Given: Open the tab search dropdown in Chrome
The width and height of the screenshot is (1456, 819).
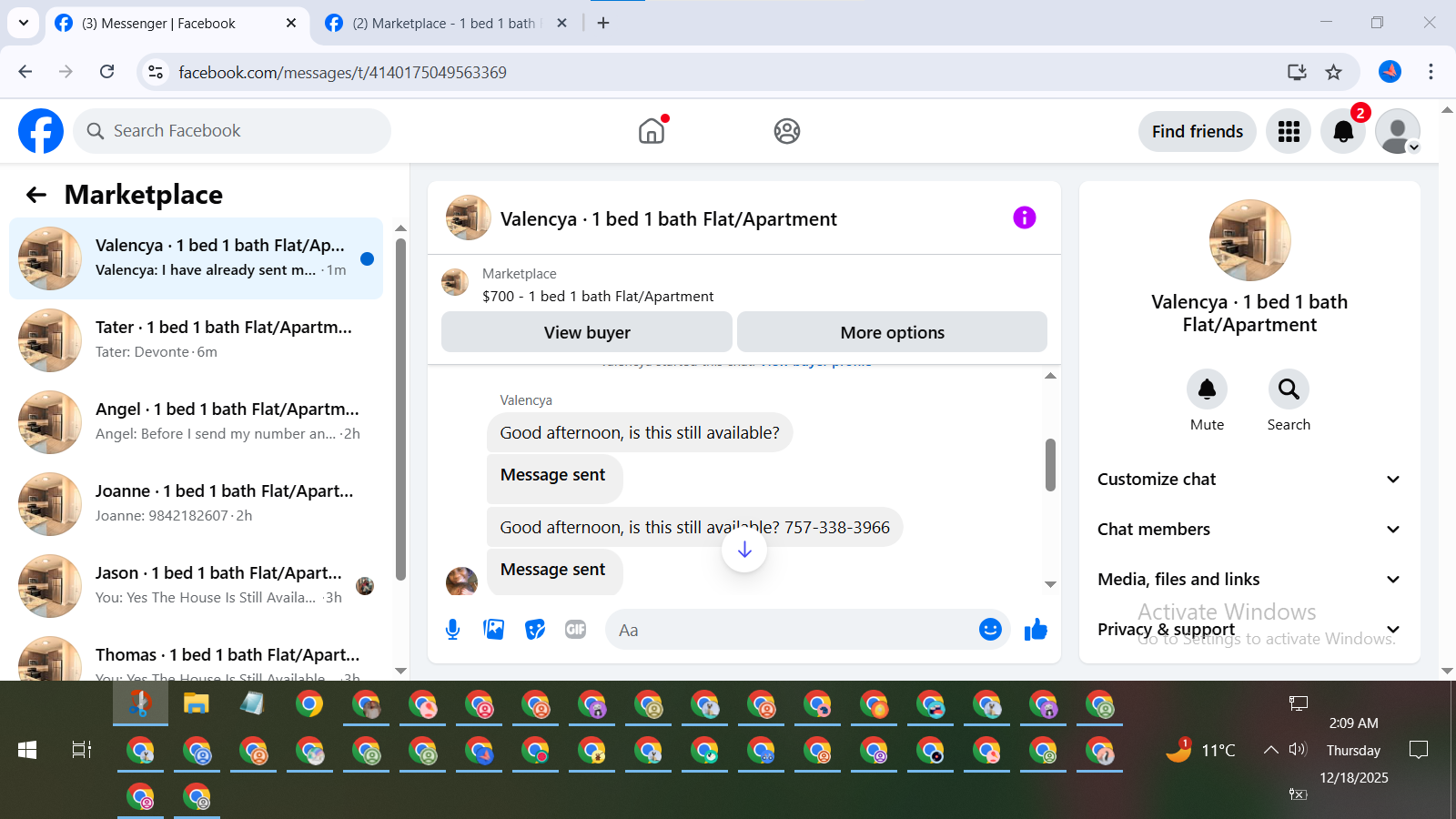Looking at the screenshot, I should (x=24, y=23).
